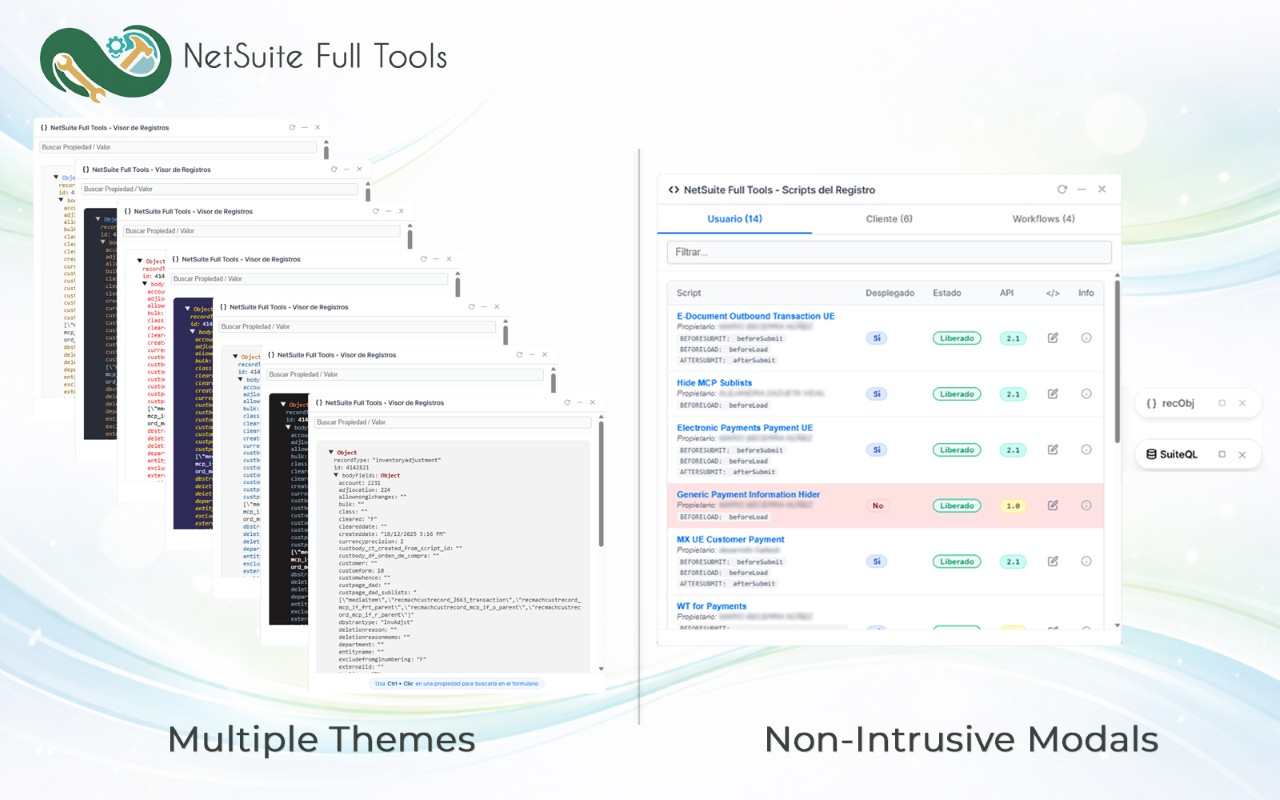Open editor for E-Document Outbound Transaction UE
Image resolution: width=1280 pixels, height=800 pixels.
(1053, 338)
